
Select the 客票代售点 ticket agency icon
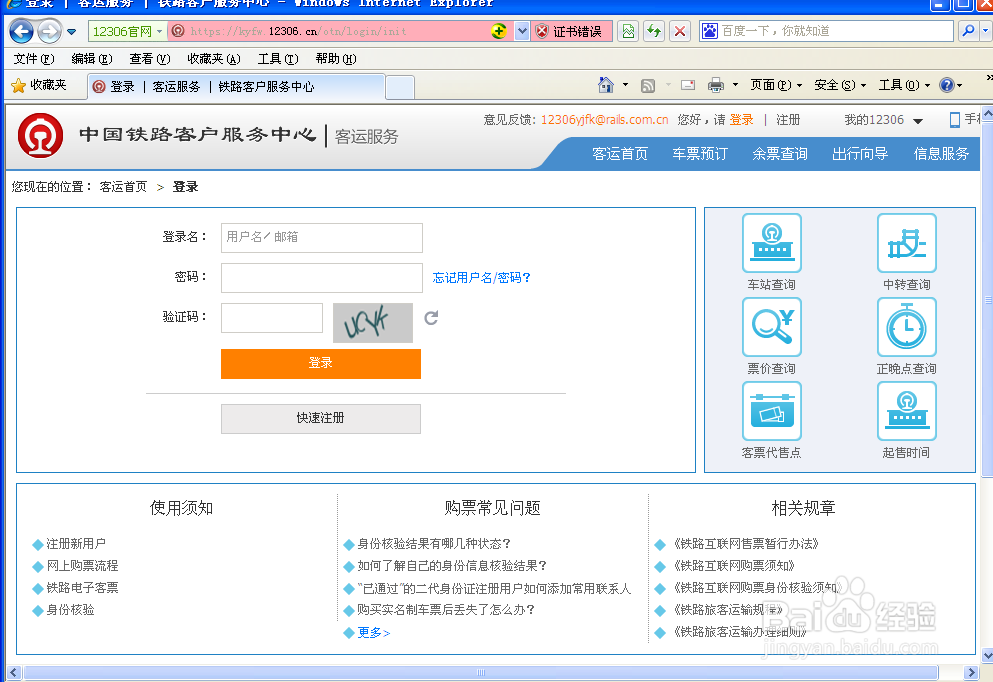(x=771, y=411)
